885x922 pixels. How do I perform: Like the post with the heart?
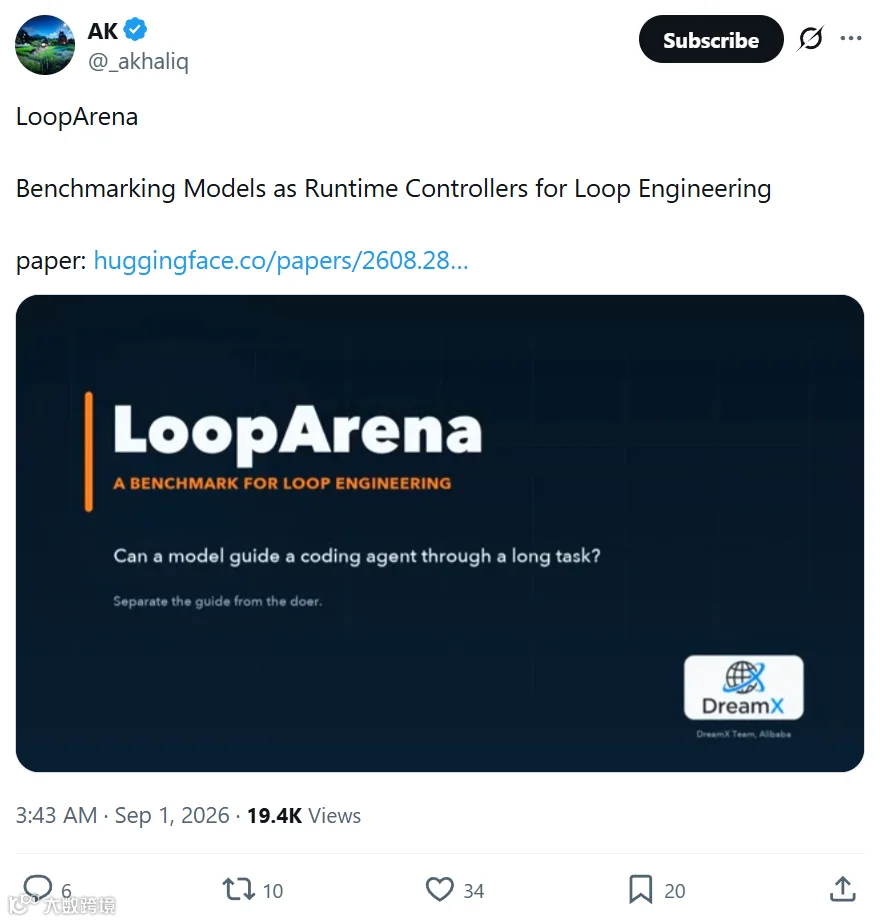[x=440, y=889]
